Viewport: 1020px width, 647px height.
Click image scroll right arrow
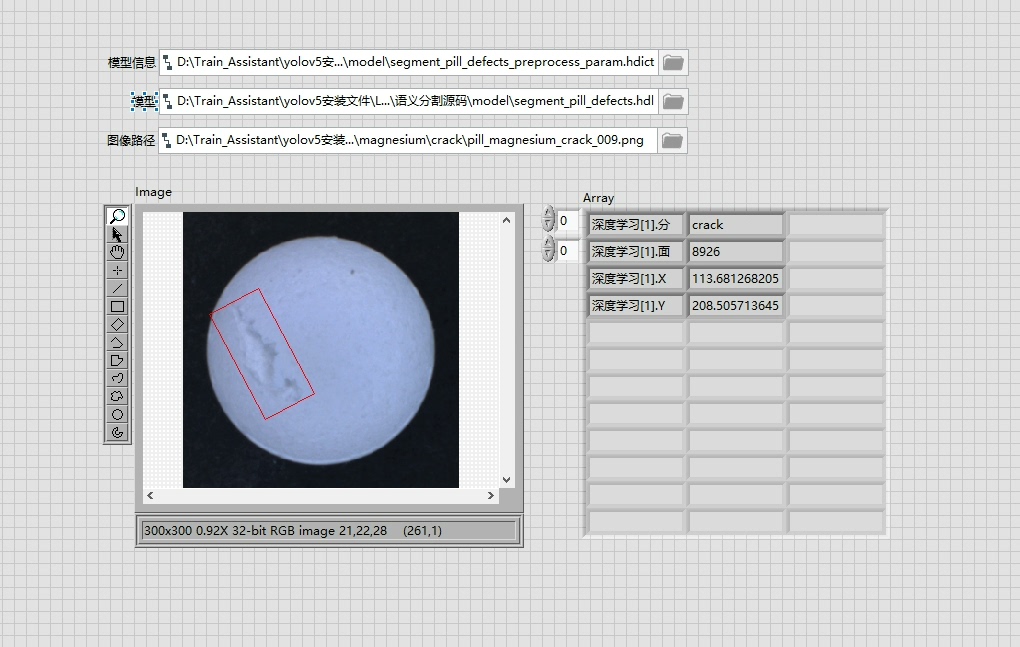pyautogui.click(x=490, y=495)
